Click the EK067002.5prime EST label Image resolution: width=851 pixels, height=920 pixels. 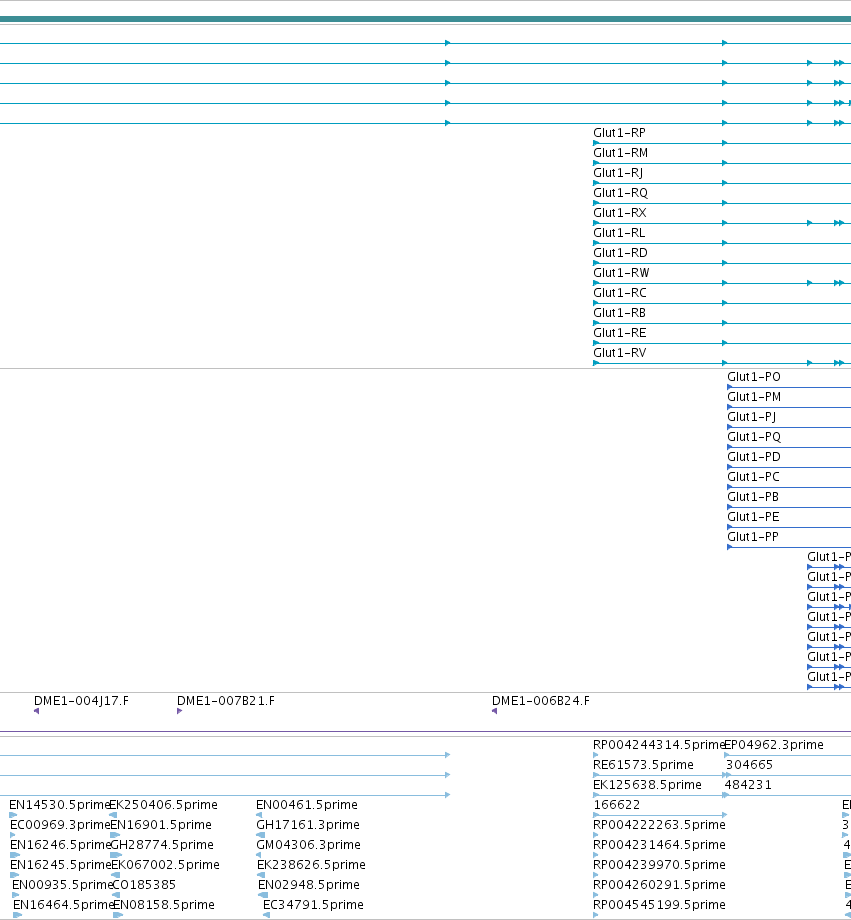(x=166, y=865)
